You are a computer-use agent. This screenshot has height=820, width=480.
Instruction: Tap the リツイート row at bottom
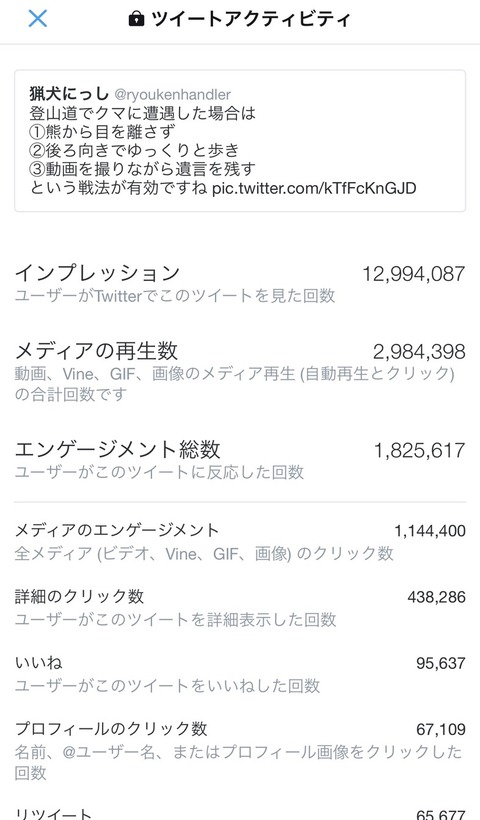point(240,813)
